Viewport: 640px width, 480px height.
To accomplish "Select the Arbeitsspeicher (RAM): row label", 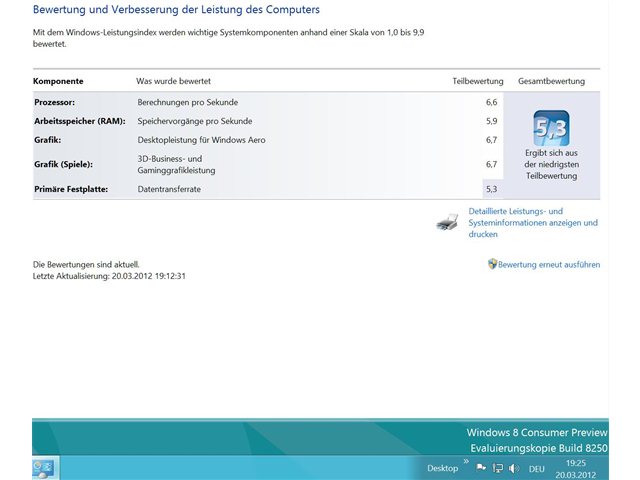I will tap(80, 121).
